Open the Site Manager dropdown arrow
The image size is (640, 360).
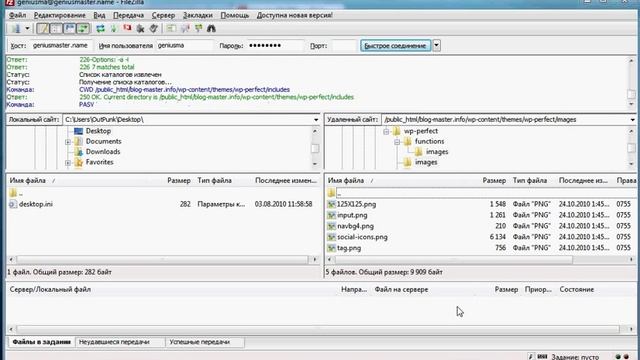coord(27,29)
